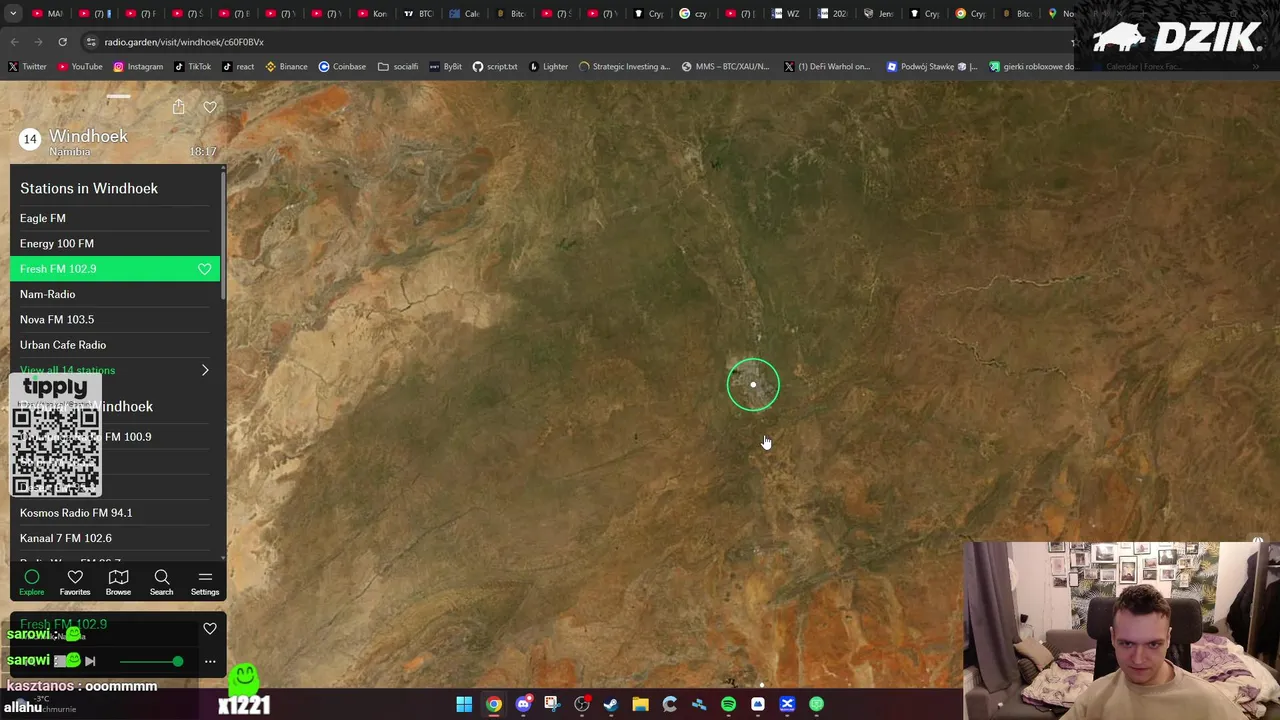
Task: Play Kosmos Radio FM 94.1
Action: [115, 513]
